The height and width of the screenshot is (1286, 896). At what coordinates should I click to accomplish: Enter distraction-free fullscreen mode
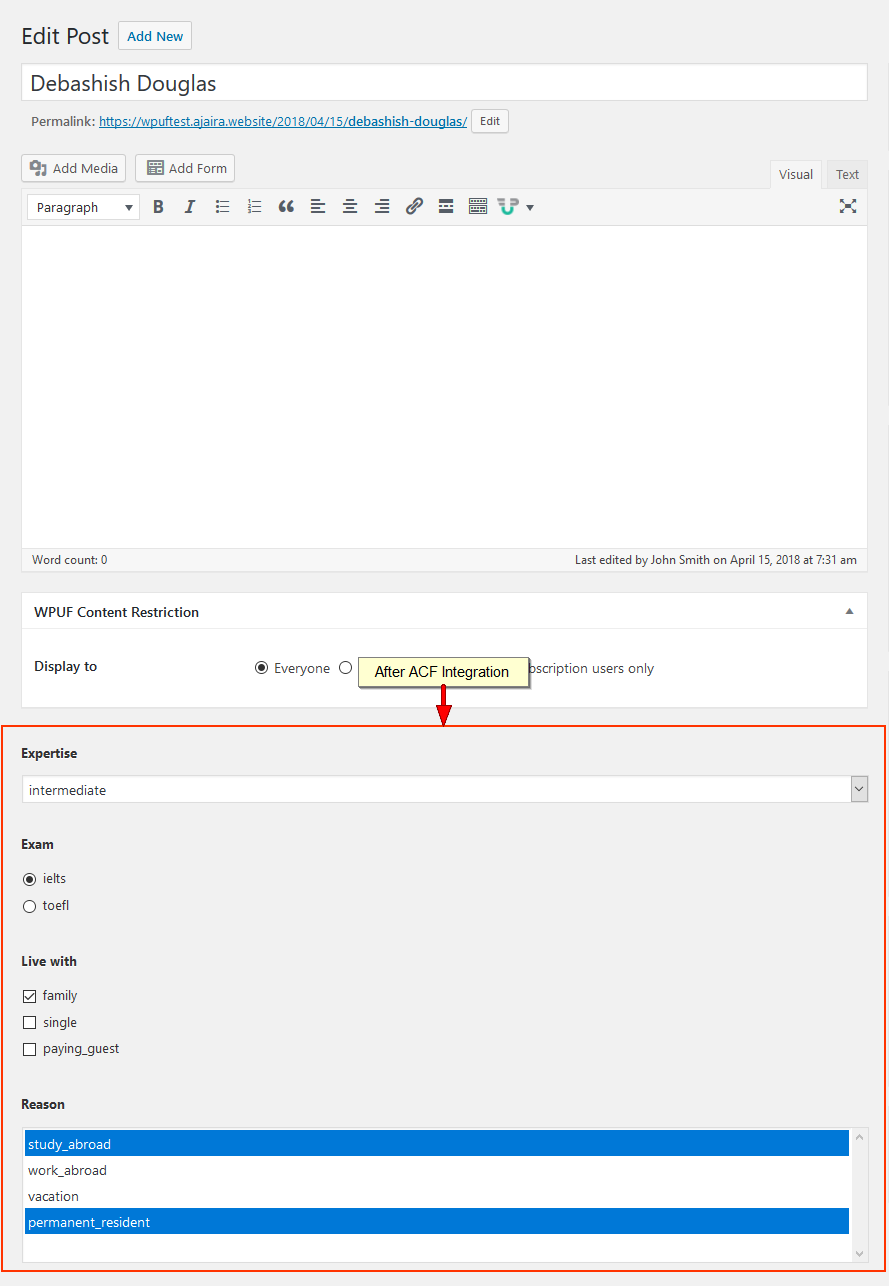click(x=848, y=207)
